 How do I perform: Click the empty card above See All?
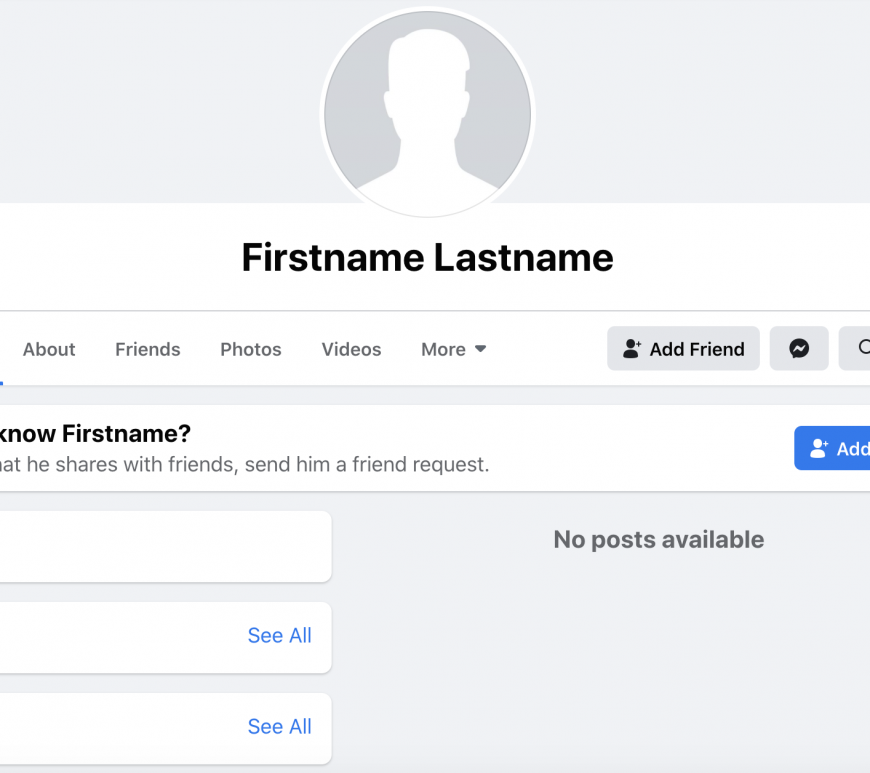[x=165, y=547]
